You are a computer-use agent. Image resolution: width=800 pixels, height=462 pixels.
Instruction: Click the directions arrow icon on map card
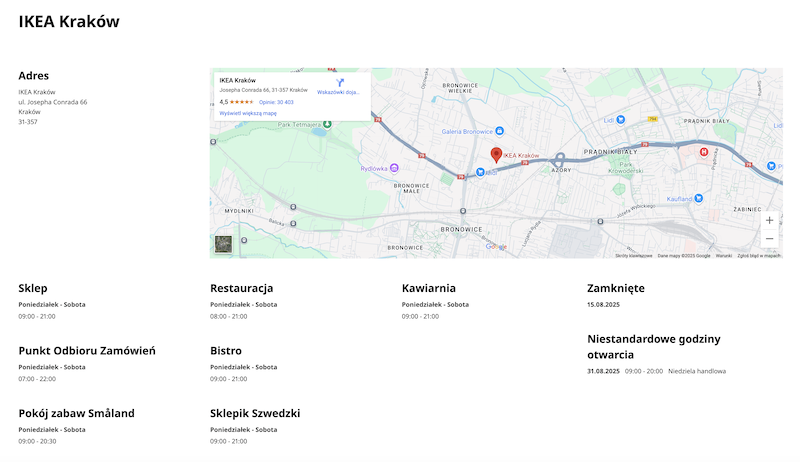coord(340,83)
